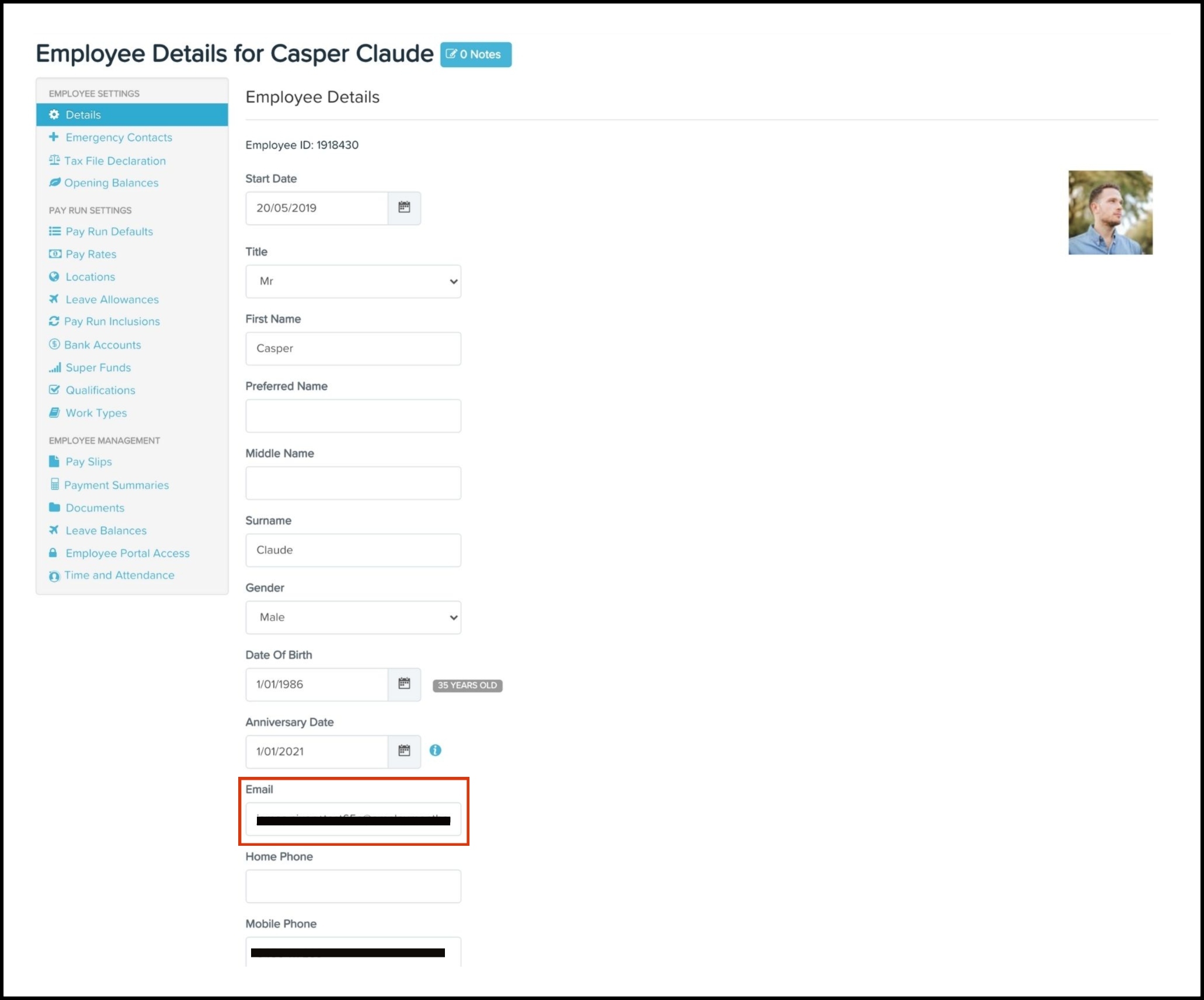This screenshot has width=1204, height=1000.
Task: Focus the Middle Name text field
Action: pos(353,483)
